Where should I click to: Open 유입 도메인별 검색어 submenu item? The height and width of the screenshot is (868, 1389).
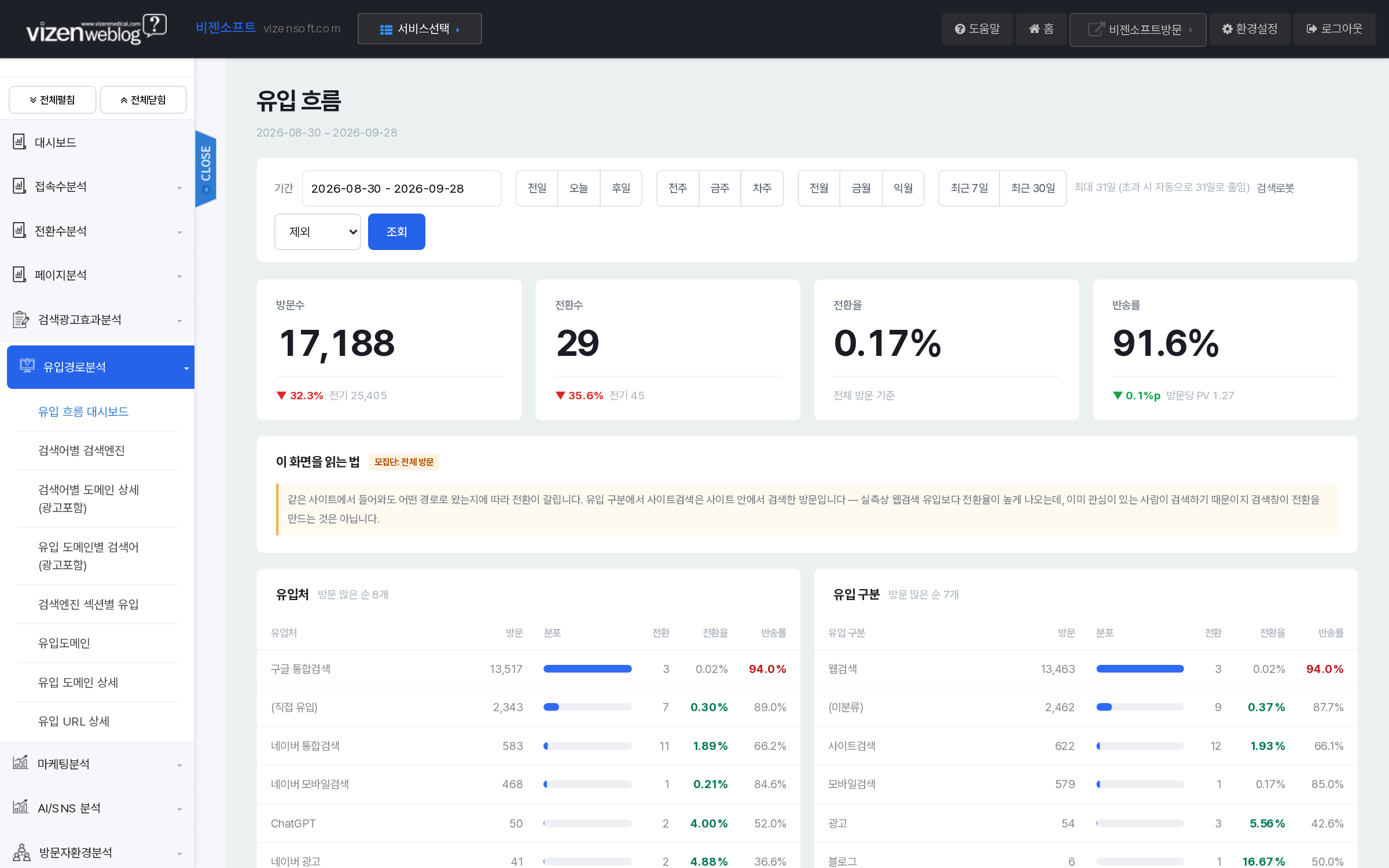[89, 556]
